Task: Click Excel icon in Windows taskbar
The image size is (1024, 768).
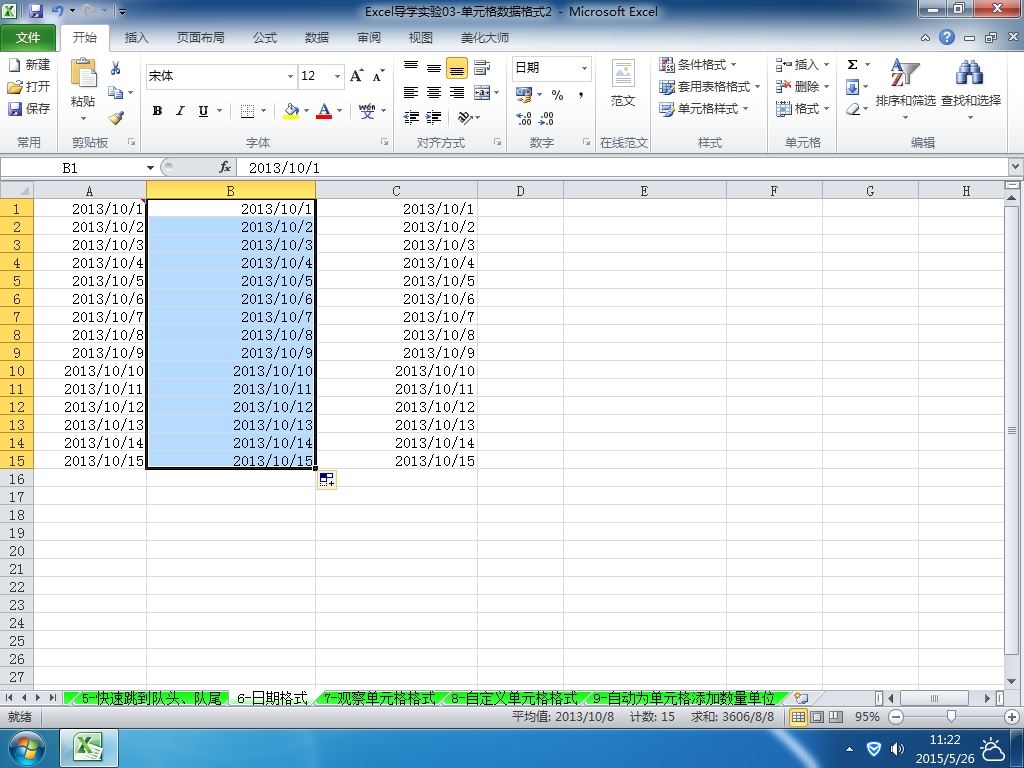Action: (x=89, y=748)
